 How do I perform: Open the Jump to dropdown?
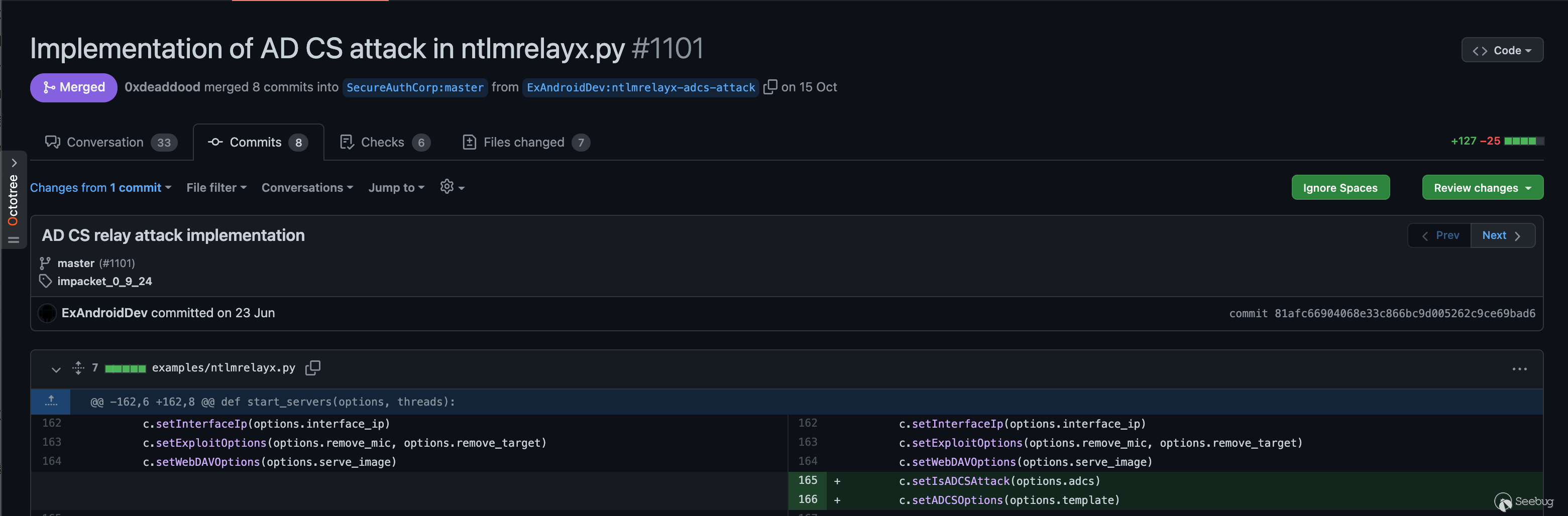[x=396, y=188]
